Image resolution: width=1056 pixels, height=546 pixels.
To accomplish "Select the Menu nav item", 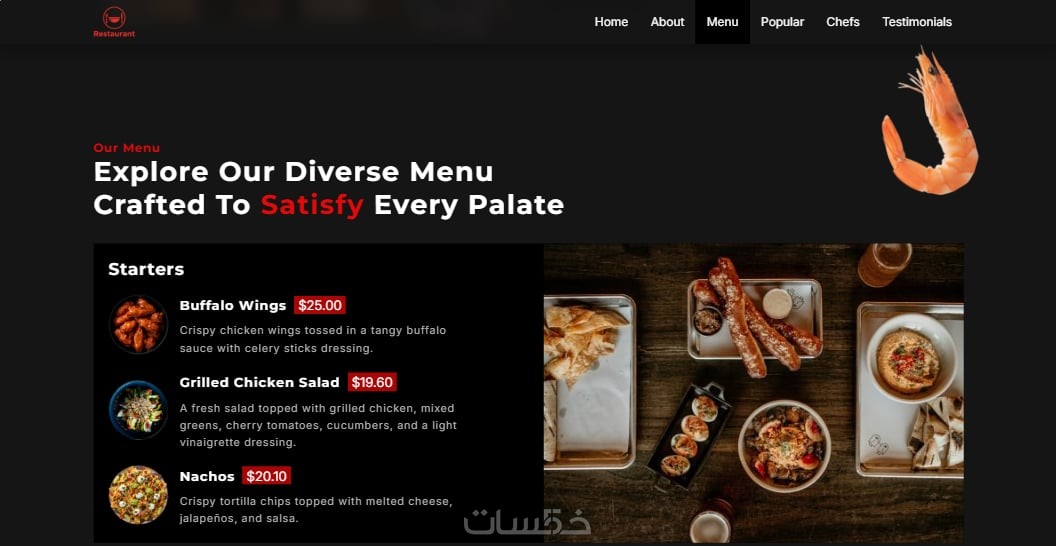I will pyautogui.click(x=722, y=22).
